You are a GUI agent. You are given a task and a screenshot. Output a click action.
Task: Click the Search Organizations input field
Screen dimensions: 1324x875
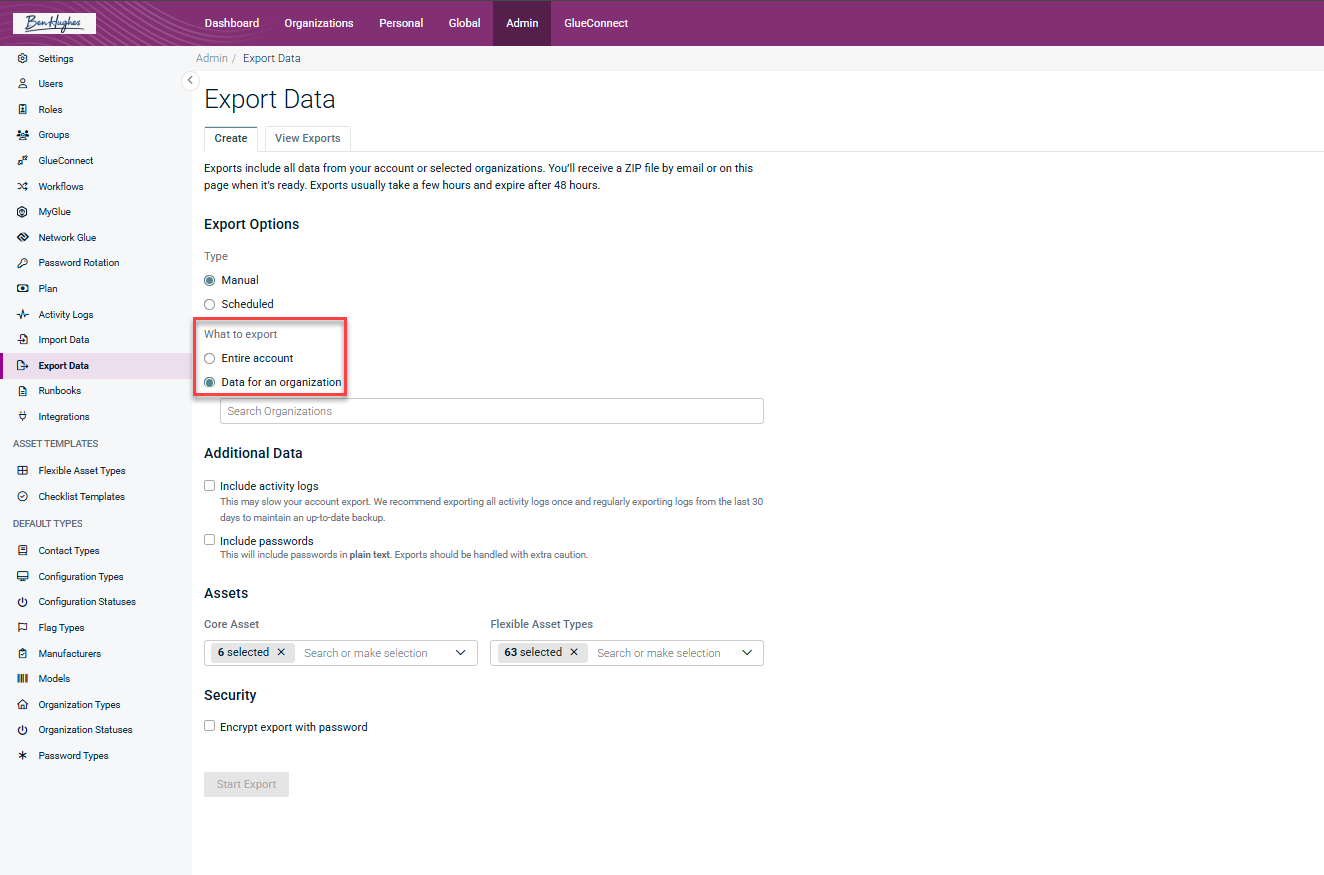click(x=491, y=411)
